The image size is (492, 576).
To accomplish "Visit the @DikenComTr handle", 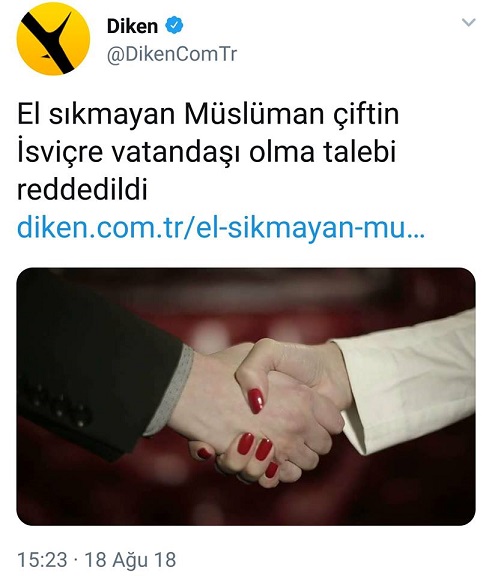I will [172, 54].
